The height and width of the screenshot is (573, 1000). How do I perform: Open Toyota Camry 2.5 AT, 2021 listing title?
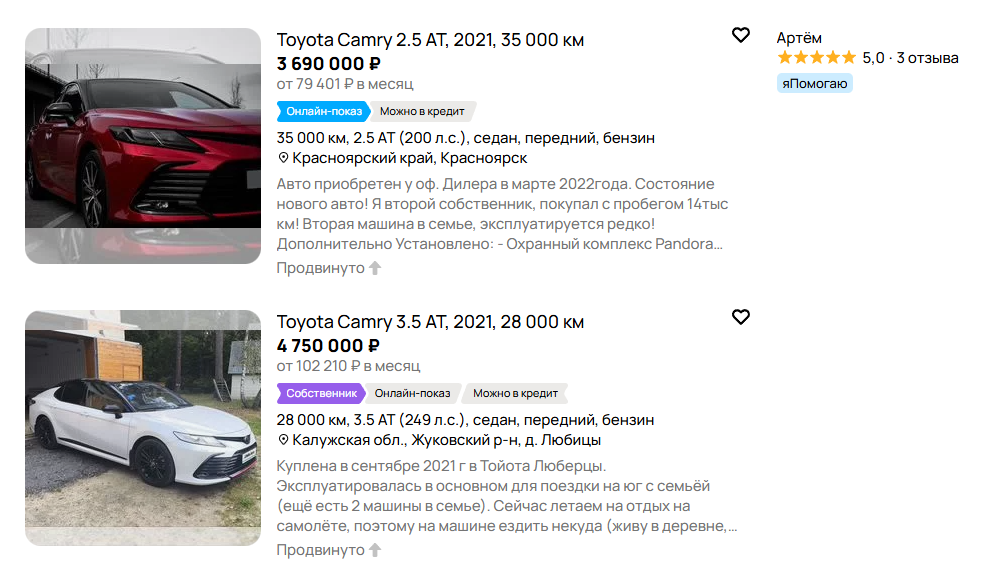point(430,40)
